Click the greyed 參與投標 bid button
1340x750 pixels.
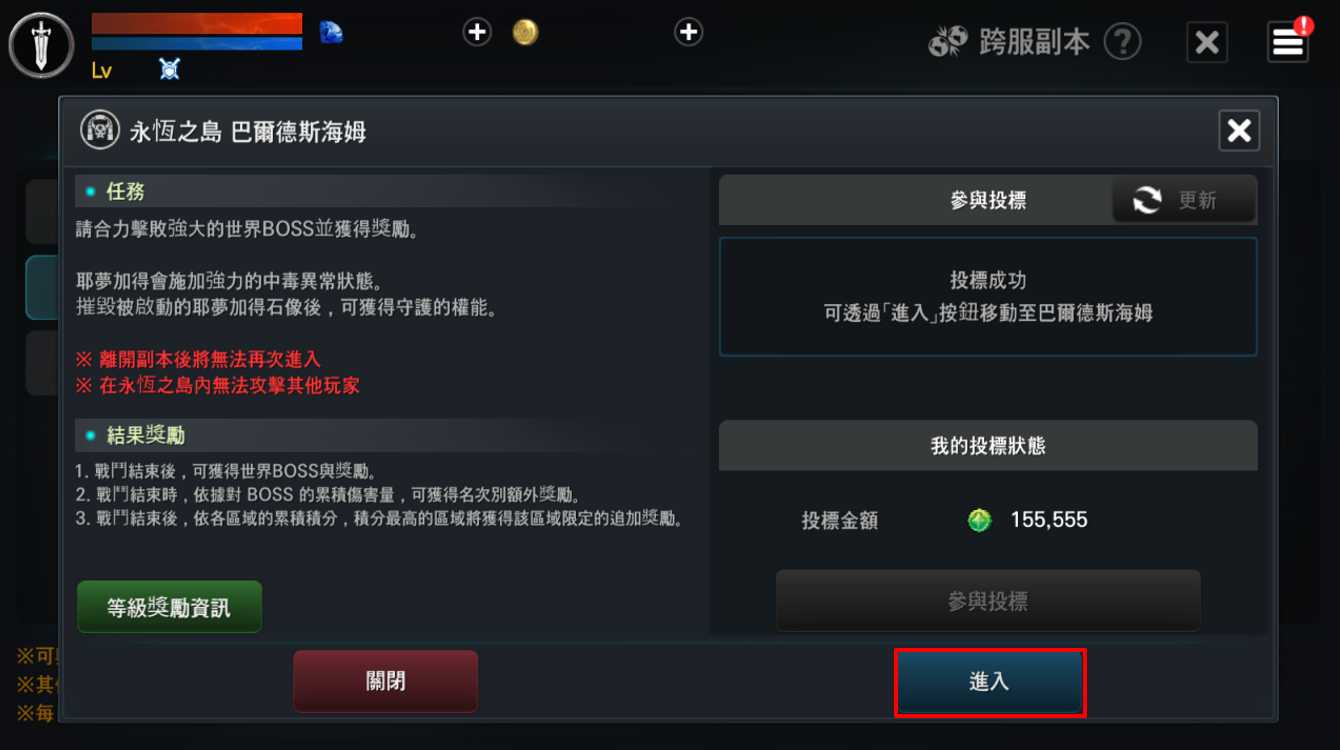click(x=988, y=601)
